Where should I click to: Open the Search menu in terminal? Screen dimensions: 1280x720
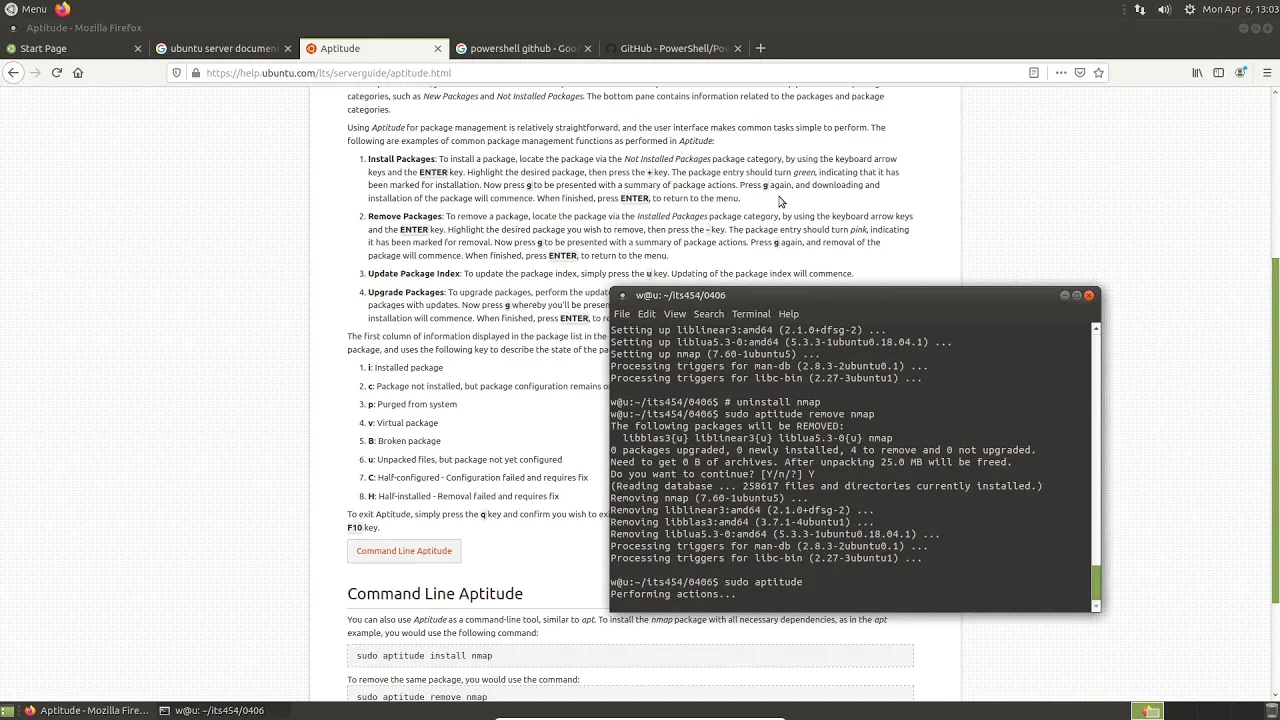coord(708,314)
